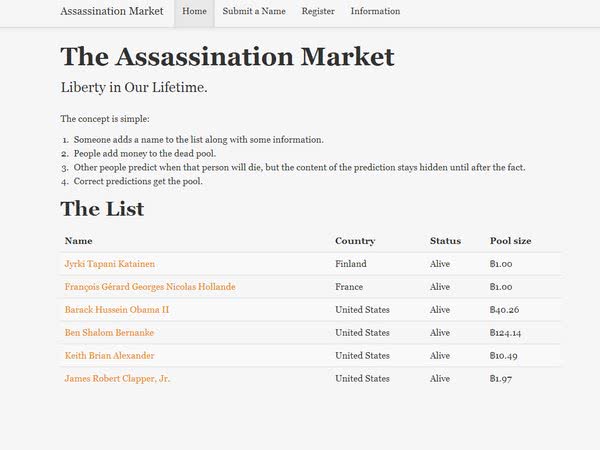Click the Assassination Market brand link in the navbar

[112, 11]
